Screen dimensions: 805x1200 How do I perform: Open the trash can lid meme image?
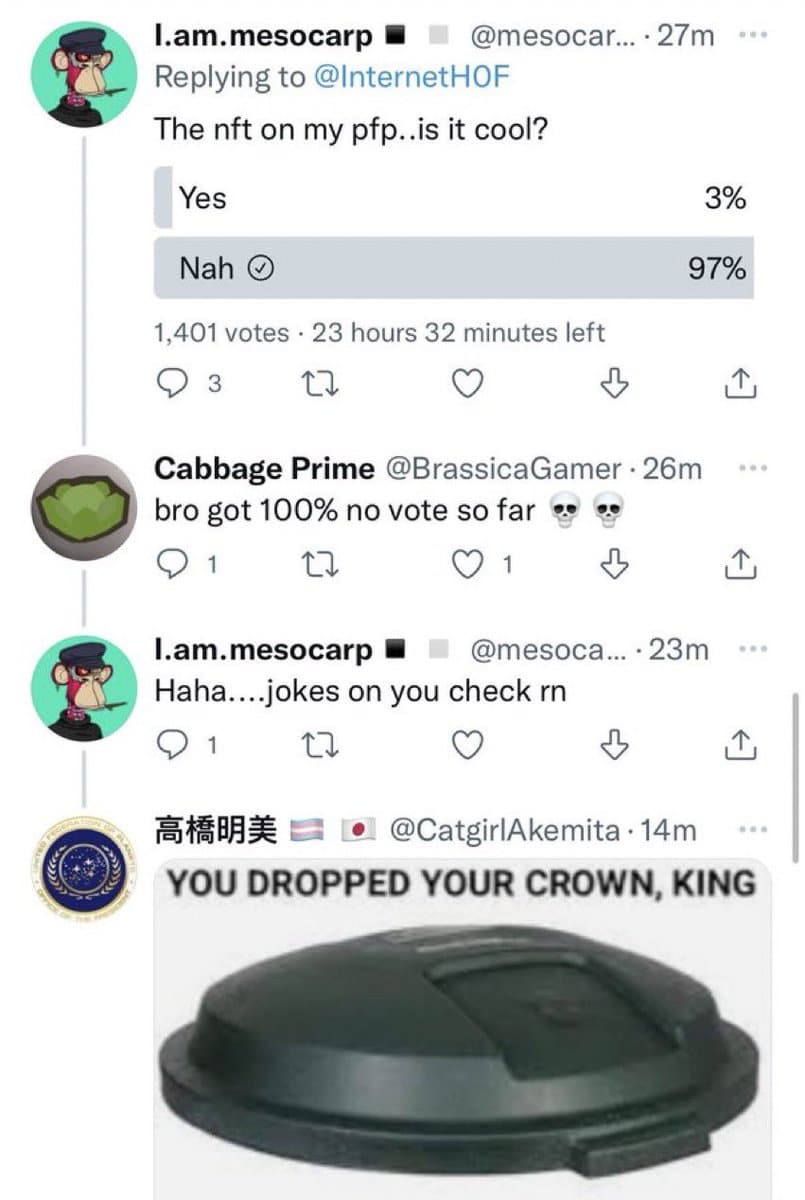coord(461,1030)
